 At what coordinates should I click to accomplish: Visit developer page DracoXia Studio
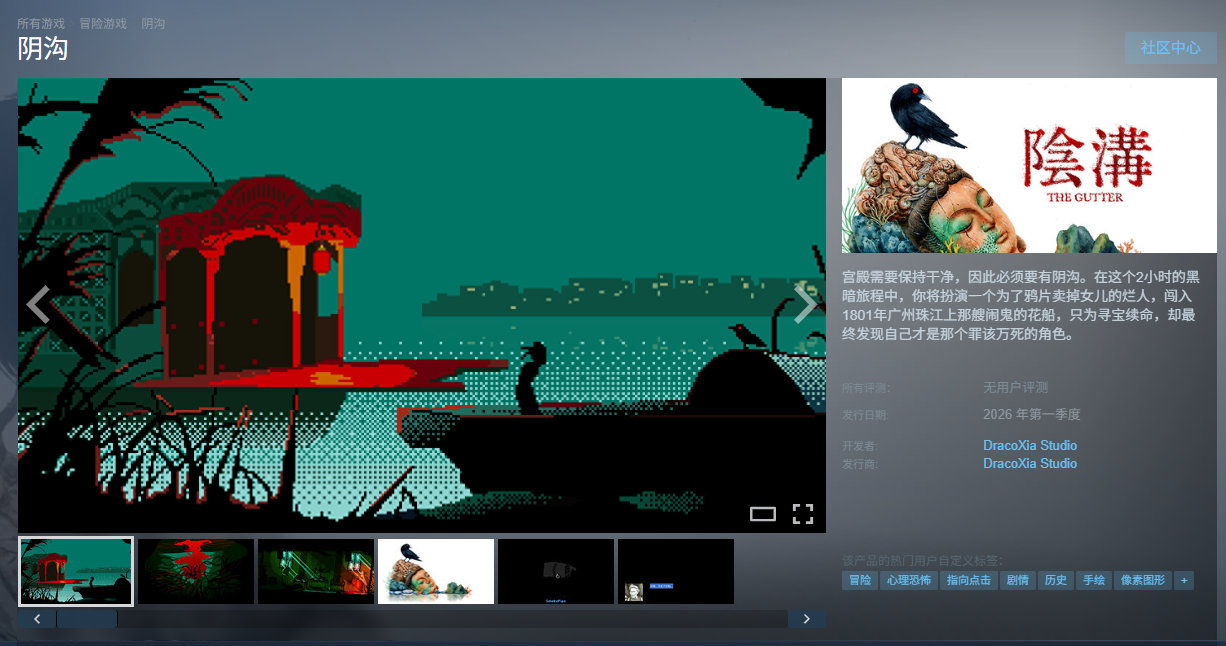pos(1029,445)
